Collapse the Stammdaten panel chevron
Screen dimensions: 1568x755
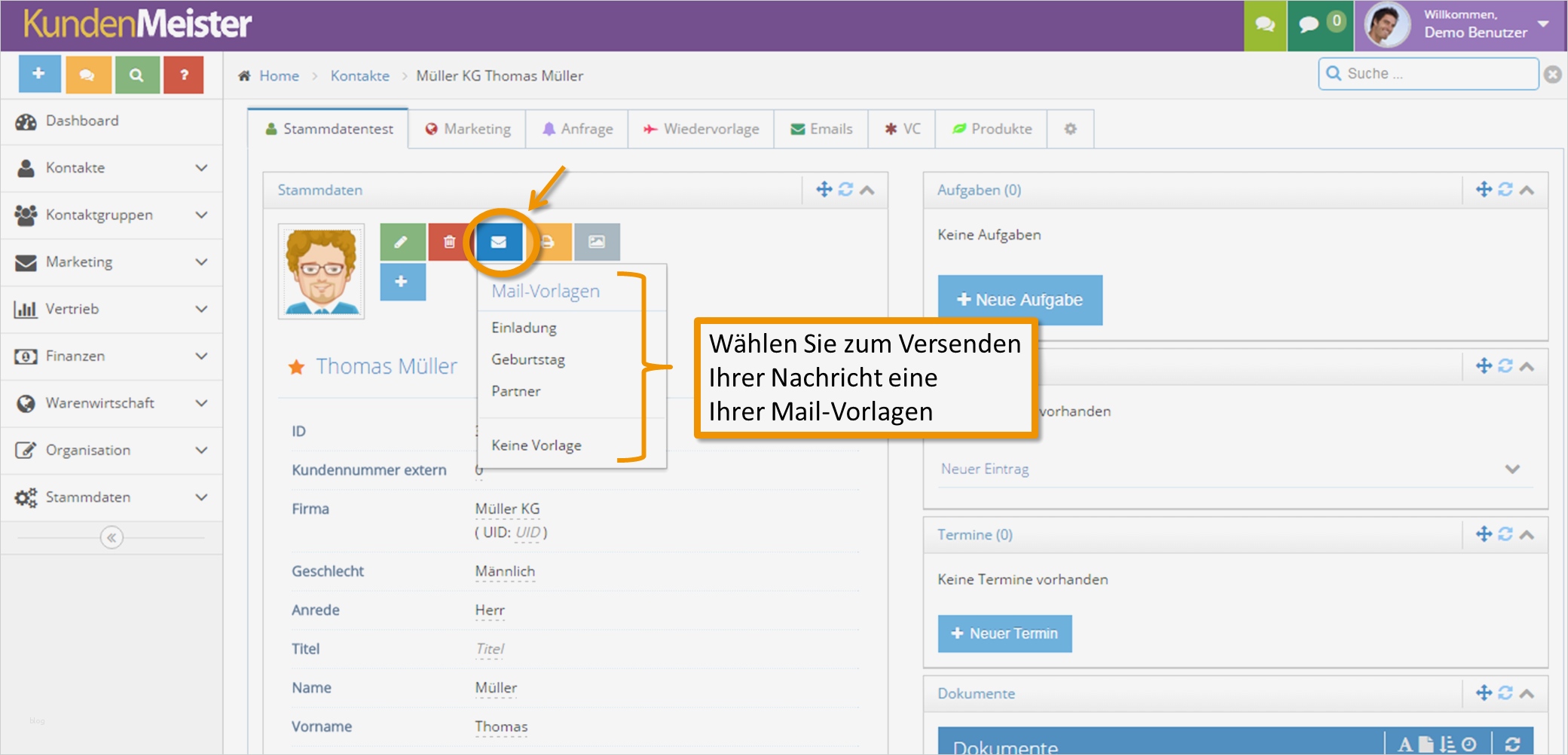click(x=868, y=190)
